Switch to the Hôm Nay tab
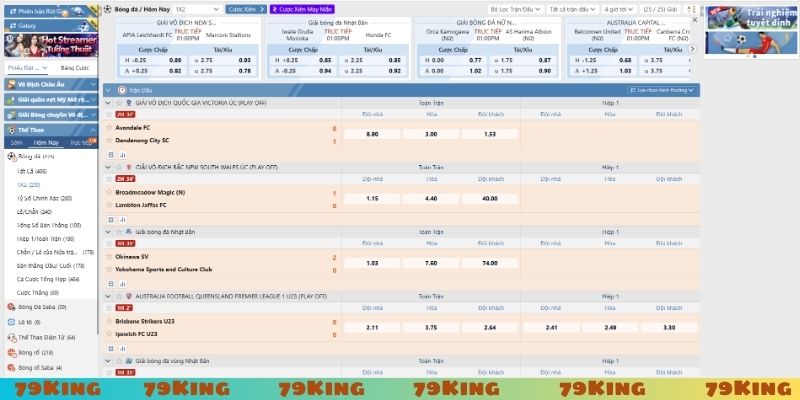Screen dimensions: 800x400 click(46, 143)
